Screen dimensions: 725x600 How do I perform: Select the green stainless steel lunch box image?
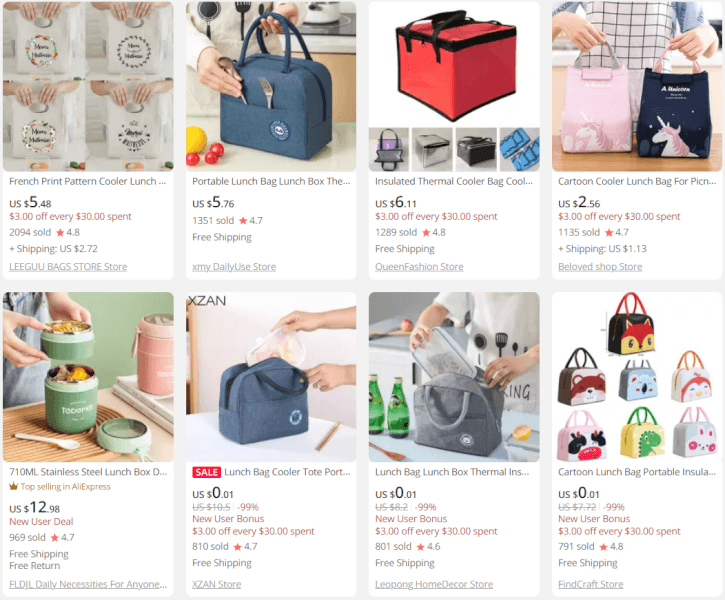(x=88, y=377)
